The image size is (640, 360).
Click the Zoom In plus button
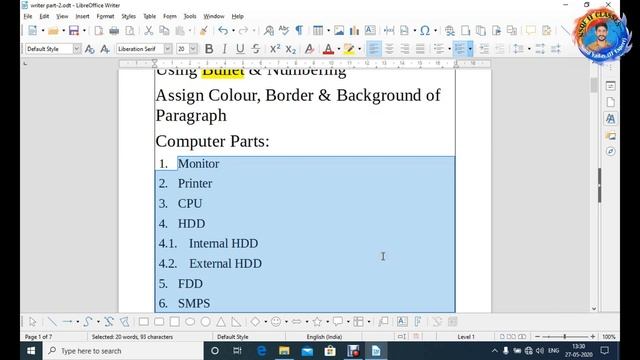pos(593,337)
